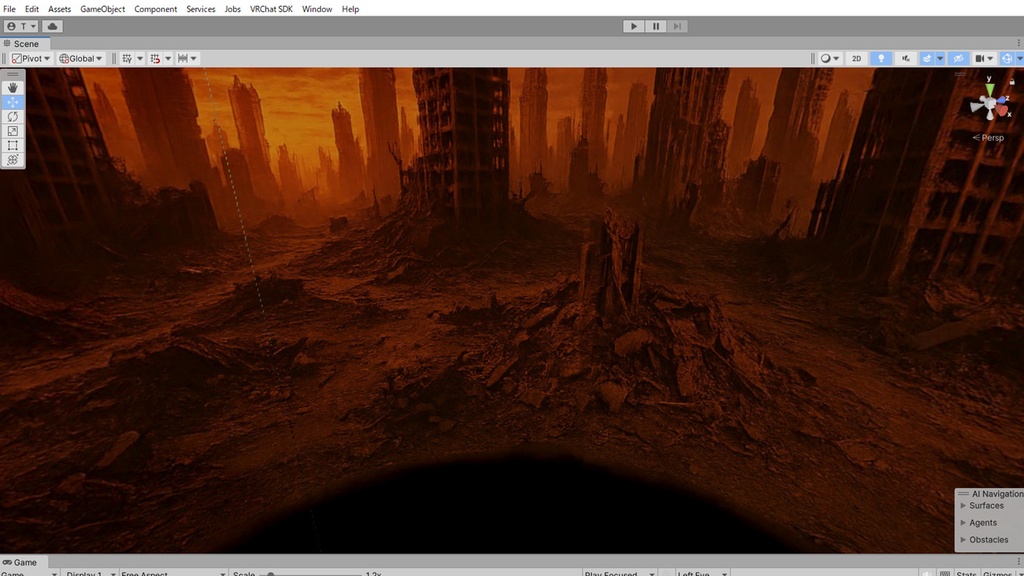Open the Pivot handle position dropdown
This screenshot has height=576, width=1024.
(31, 59)
